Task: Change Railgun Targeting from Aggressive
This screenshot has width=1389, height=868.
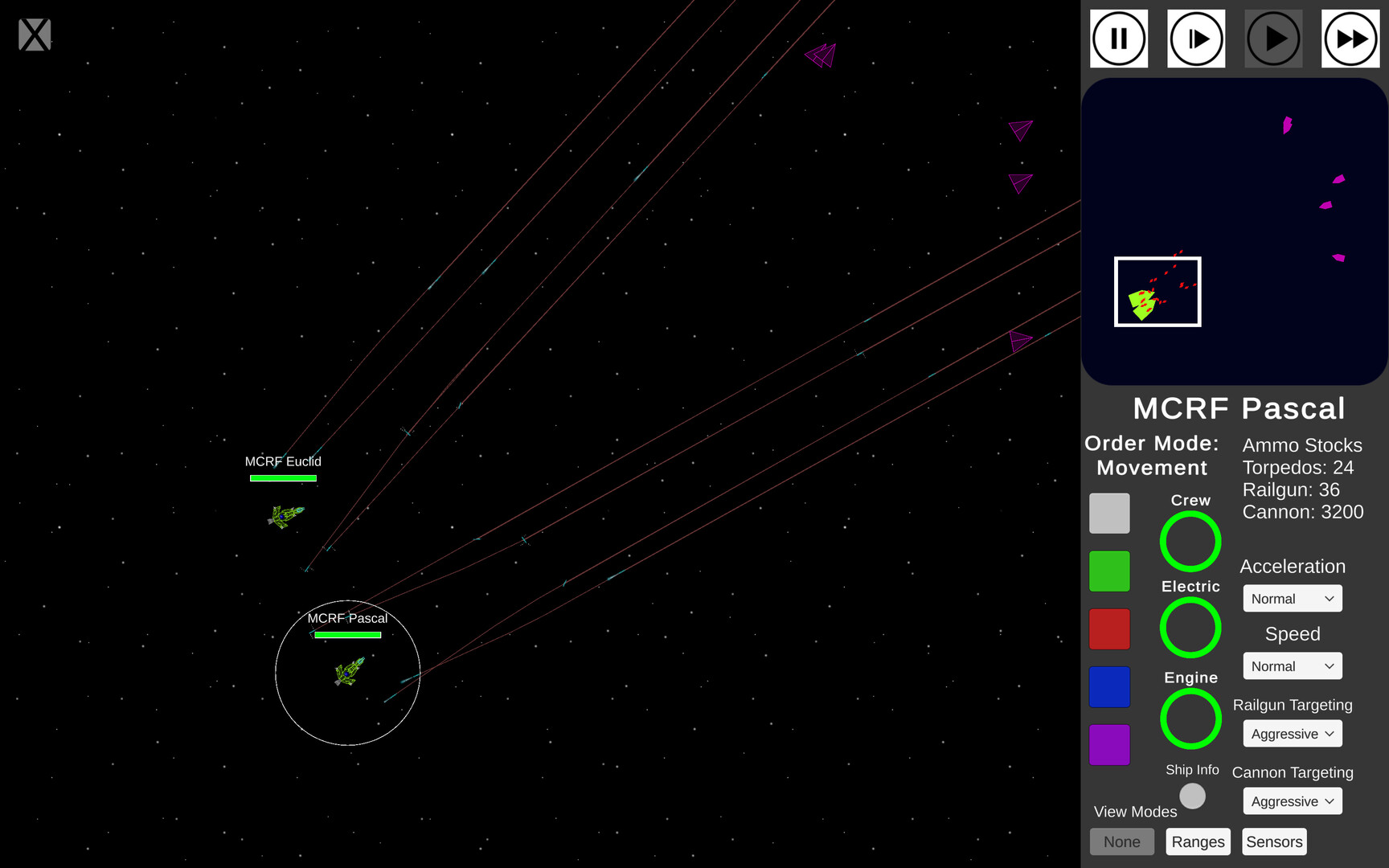Action: [x=1292, y=733]
